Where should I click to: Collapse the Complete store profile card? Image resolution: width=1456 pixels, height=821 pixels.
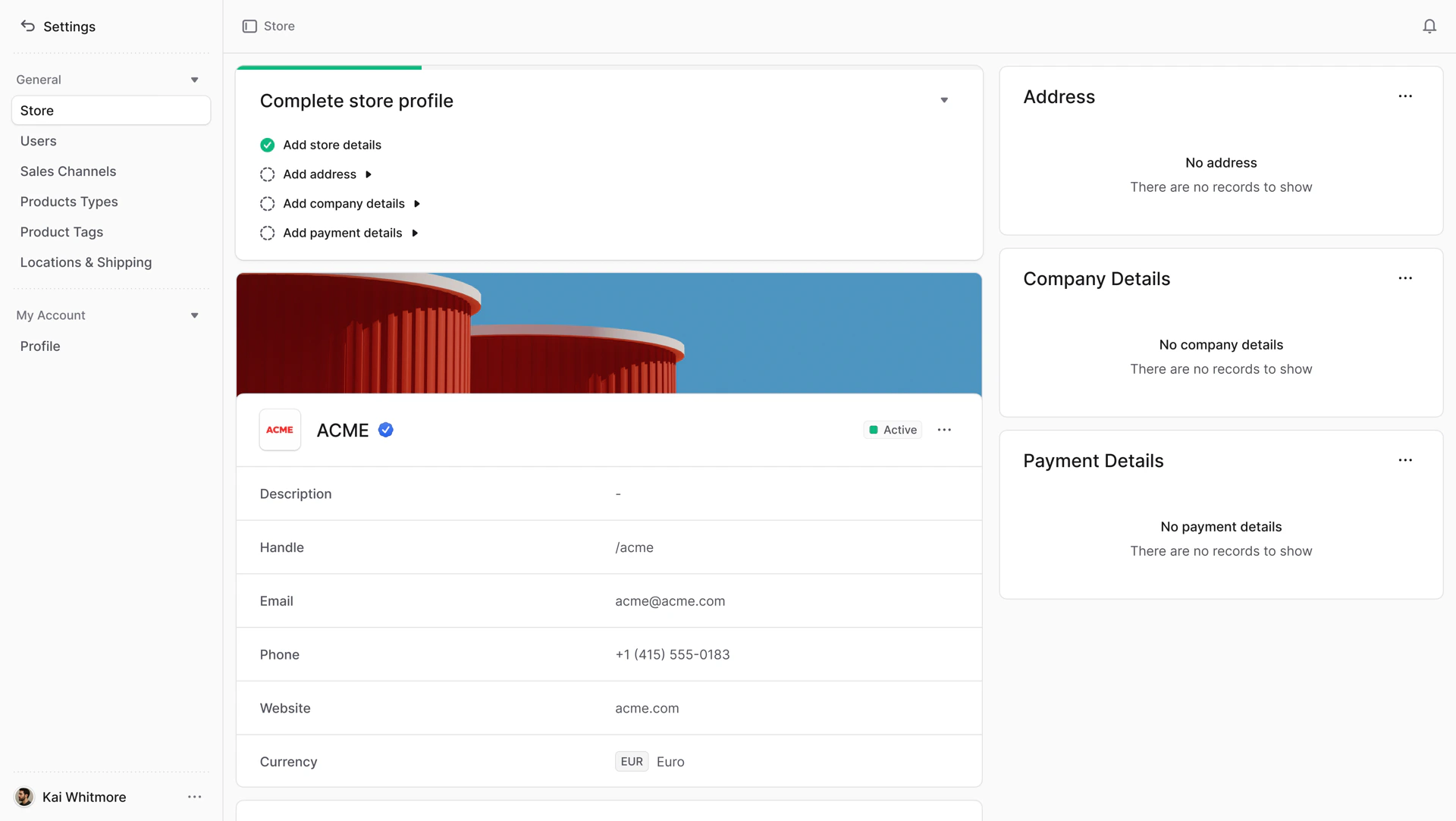click(944, 100)
